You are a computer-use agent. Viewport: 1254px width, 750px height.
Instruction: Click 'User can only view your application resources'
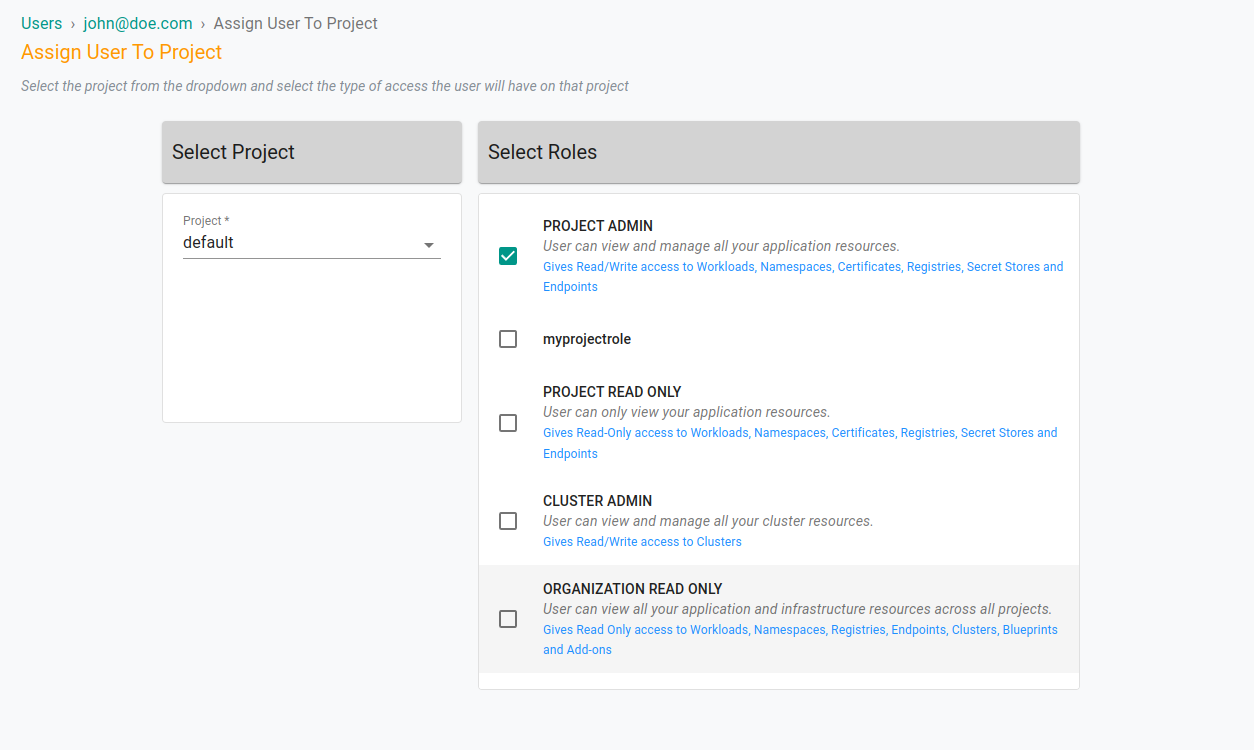(x=686, y=412)
